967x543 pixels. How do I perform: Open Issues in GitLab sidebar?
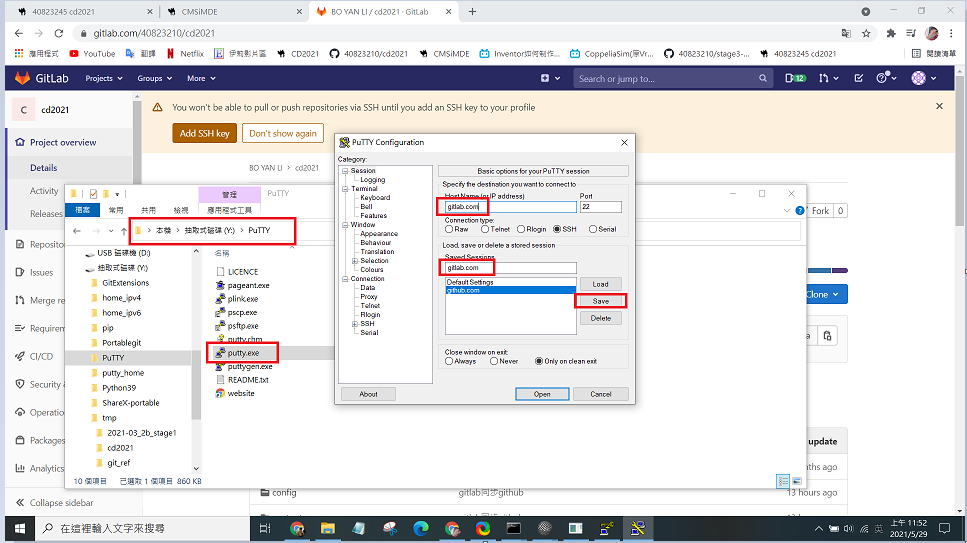tap(40, 272)
